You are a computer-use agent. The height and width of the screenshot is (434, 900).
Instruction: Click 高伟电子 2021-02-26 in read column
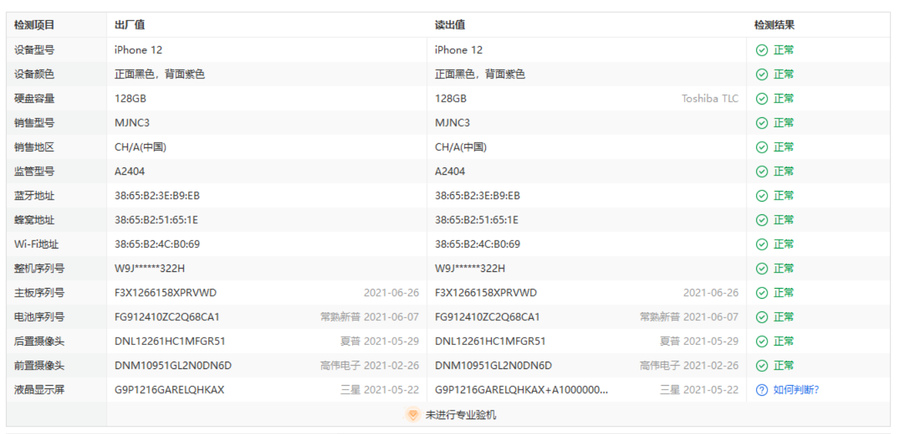click(689, 366)
